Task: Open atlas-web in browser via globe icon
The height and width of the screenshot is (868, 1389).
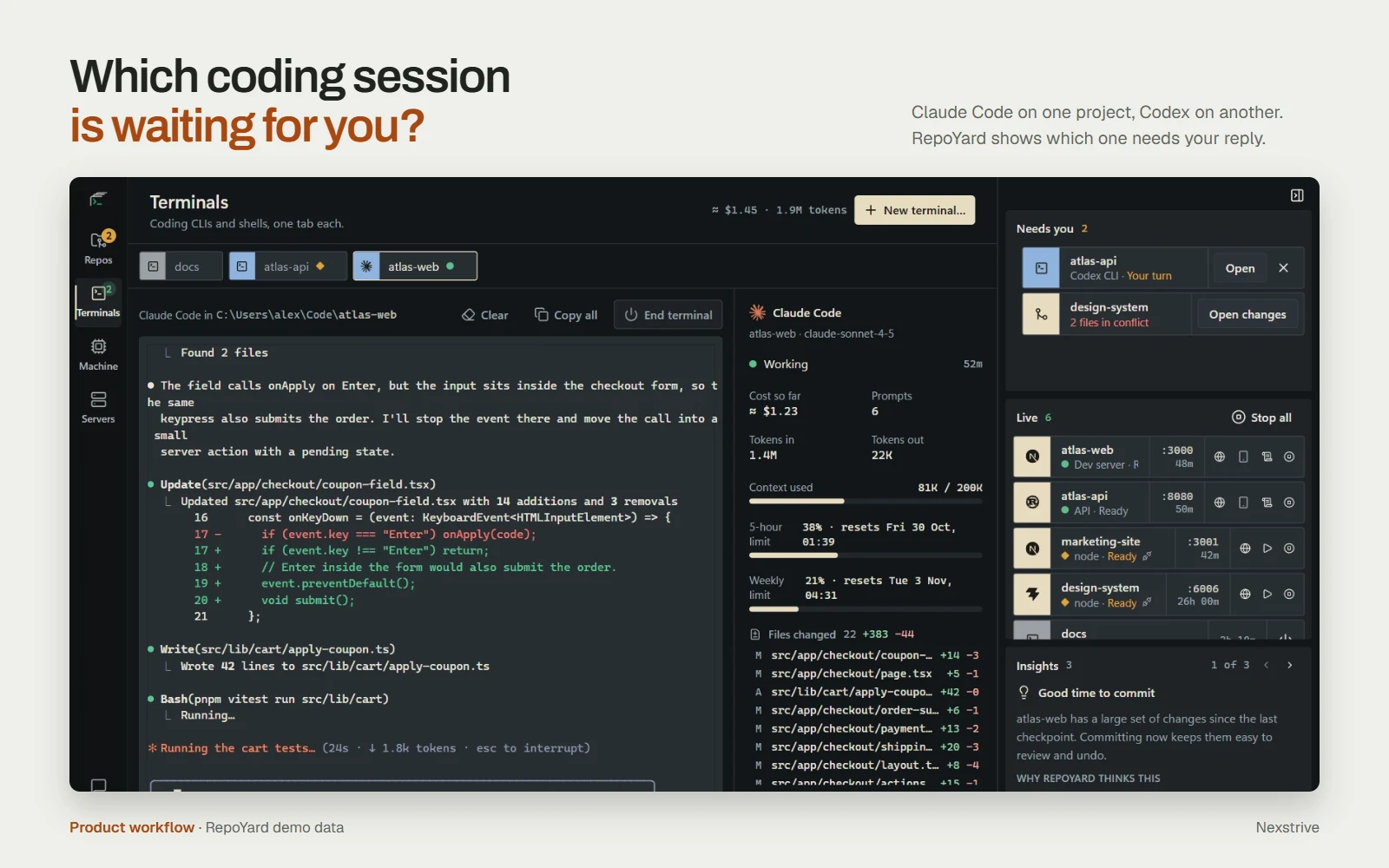Action: tap(1220, 457)
